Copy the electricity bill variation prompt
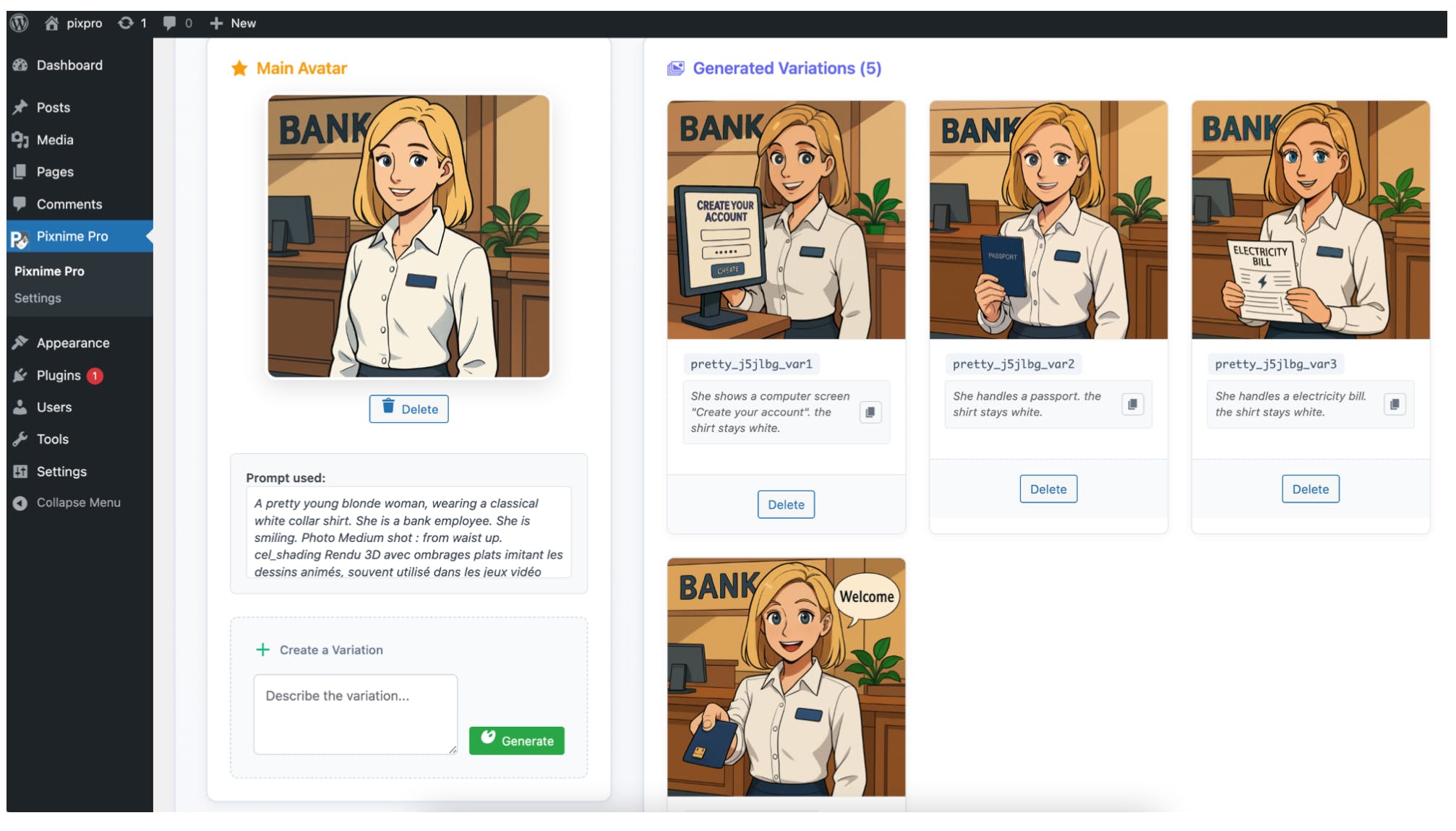1456x831 pixels. pyautogui.click(x=1395, y=404)
